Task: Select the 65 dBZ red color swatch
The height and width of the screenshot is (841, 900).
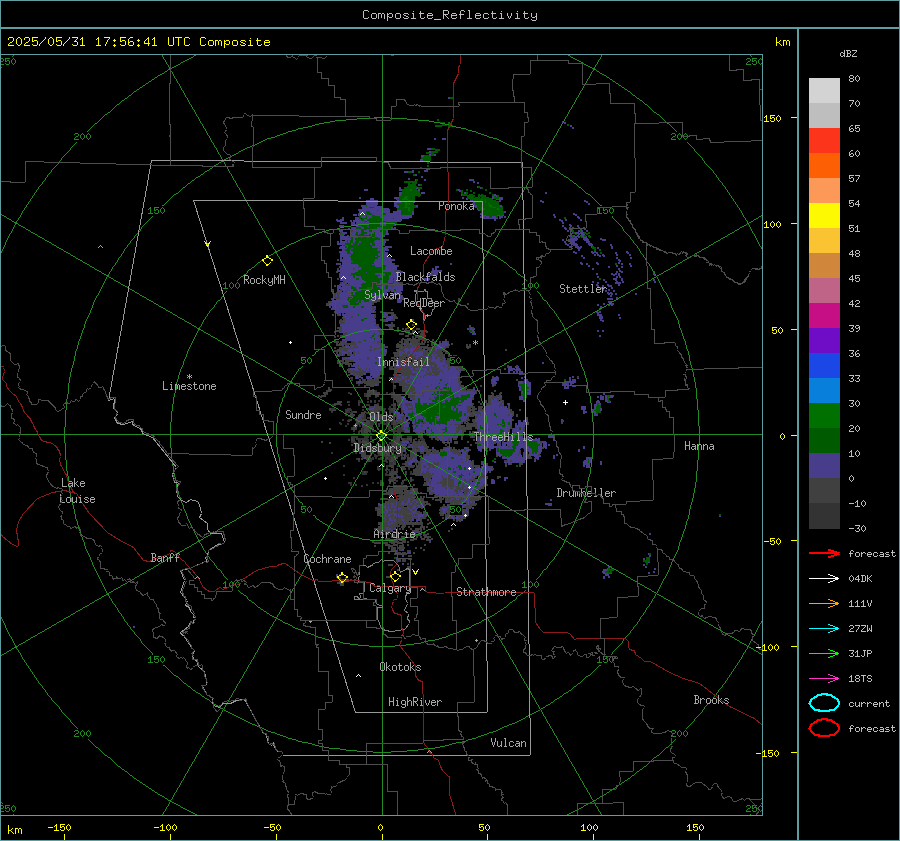Action: (824, 140)
